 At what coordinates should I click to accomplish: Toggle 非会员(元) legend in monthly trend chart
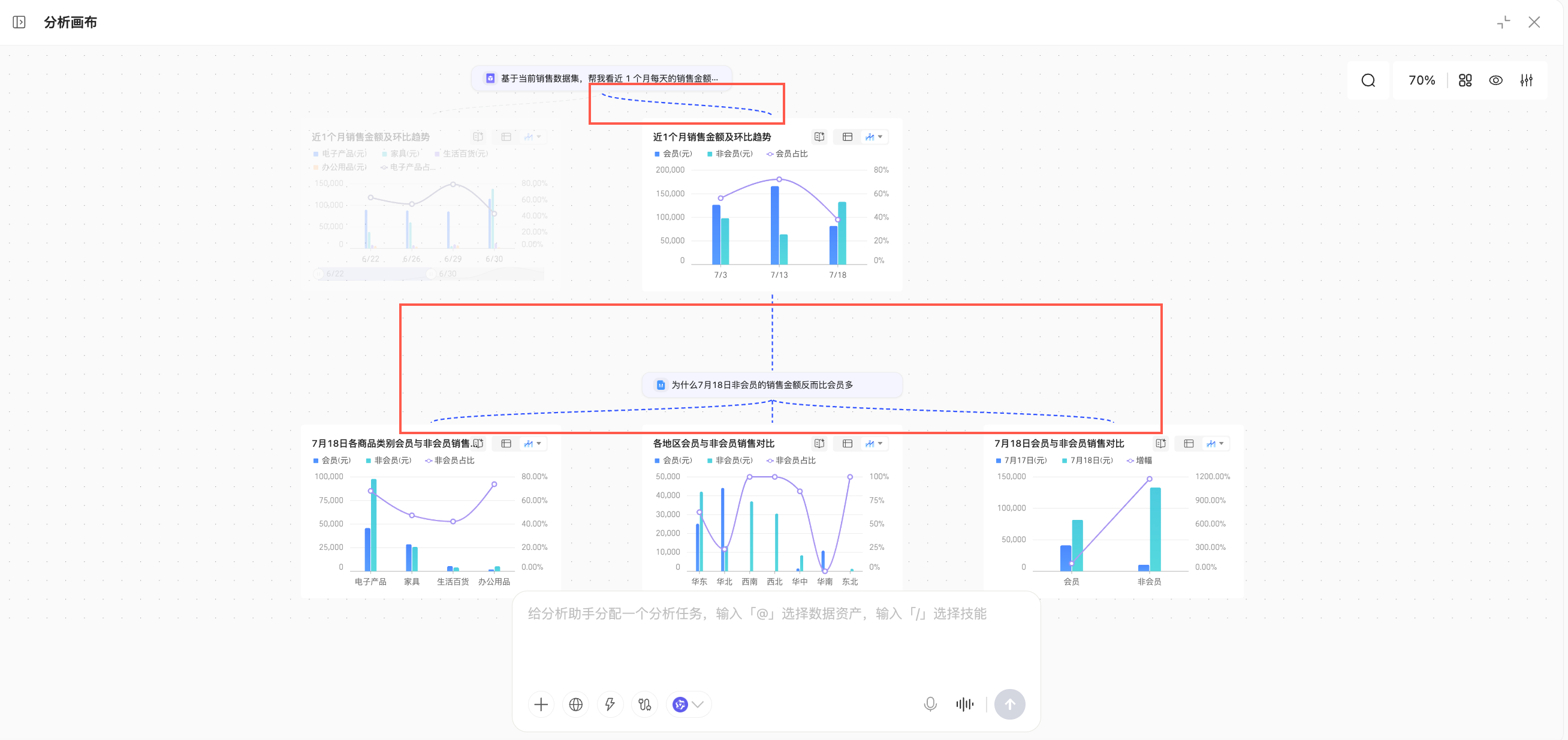click(x=729, y=154)
